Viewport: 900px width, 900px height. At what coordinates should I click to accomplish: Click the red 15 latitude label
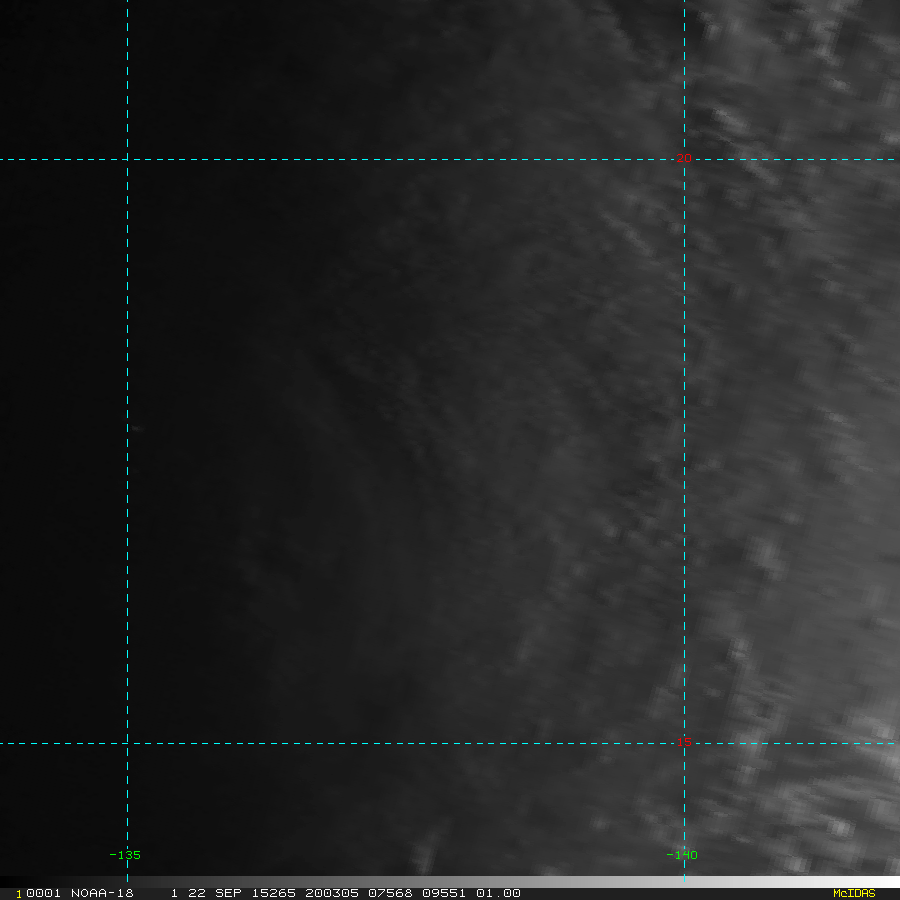[684, 742]
